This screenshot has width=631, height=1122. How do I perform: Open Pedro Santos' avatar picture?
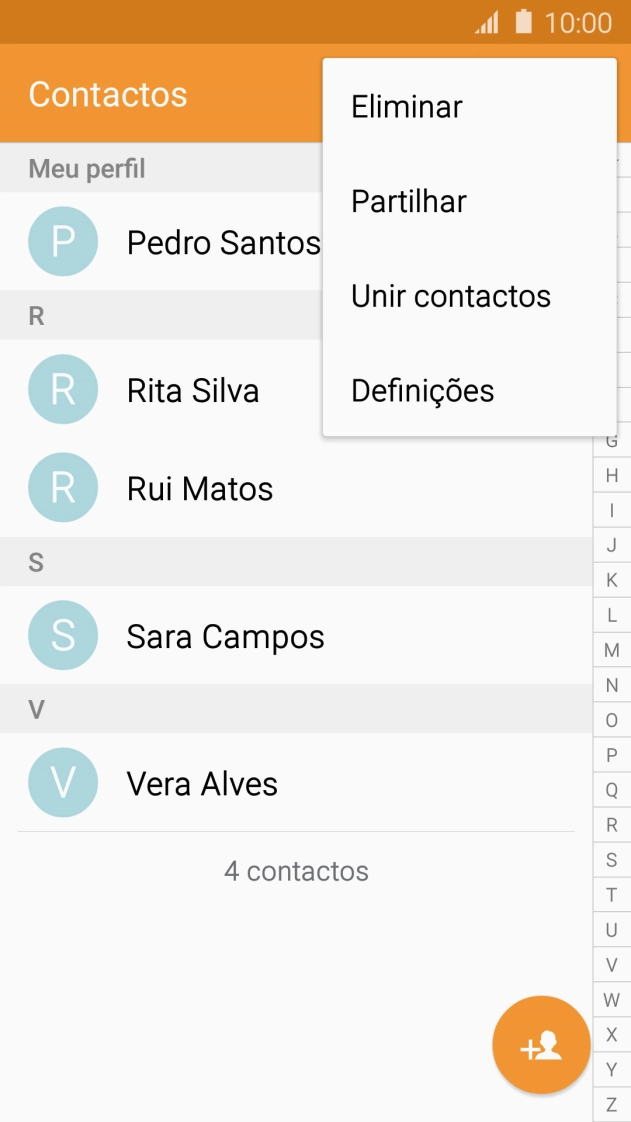(63, 241)
